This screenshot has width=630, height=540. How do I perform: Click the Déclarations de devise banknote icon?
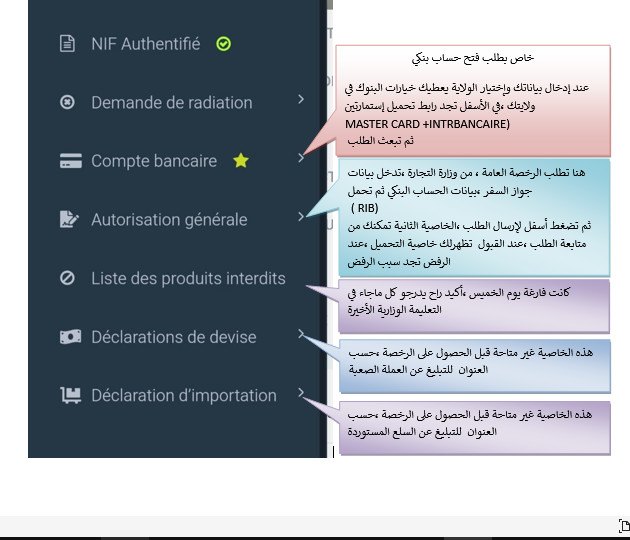tap(71, 337)
